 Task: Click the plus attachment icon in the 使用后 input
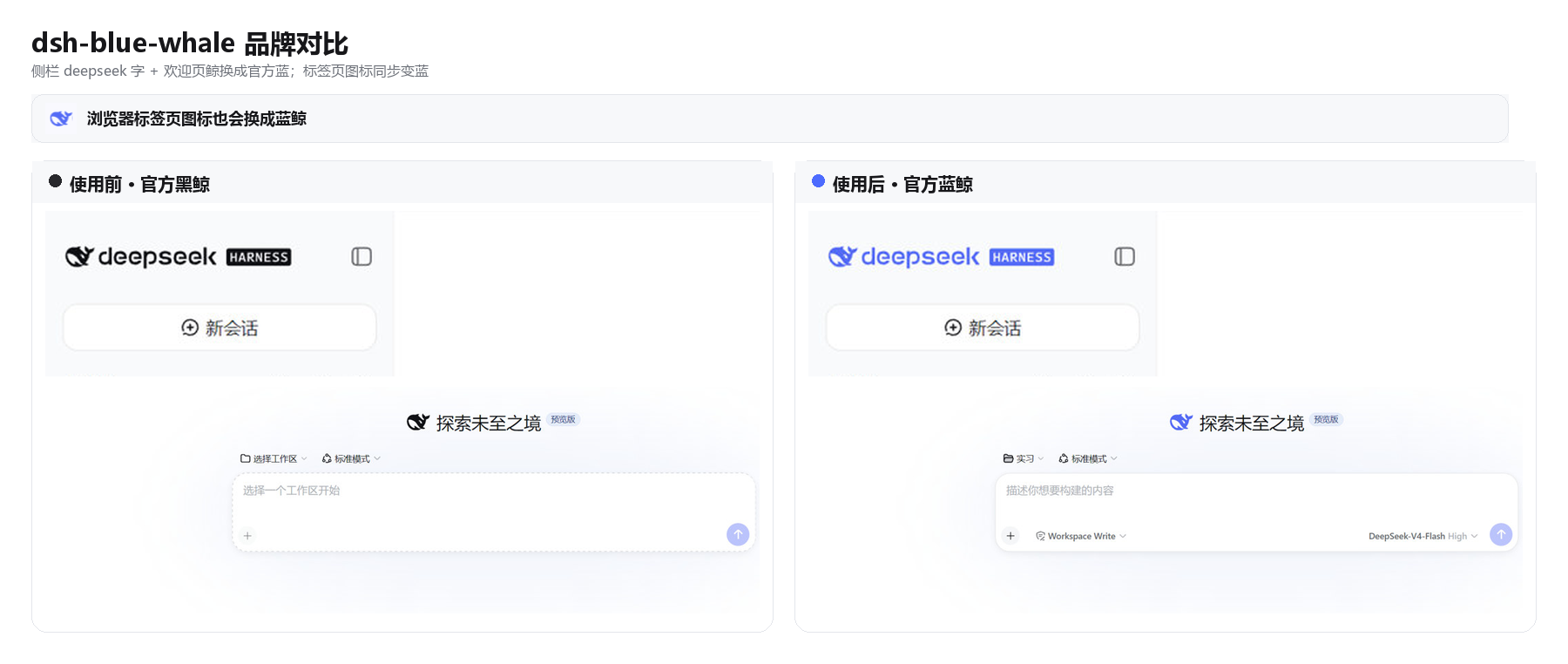tap(1010, 536)
